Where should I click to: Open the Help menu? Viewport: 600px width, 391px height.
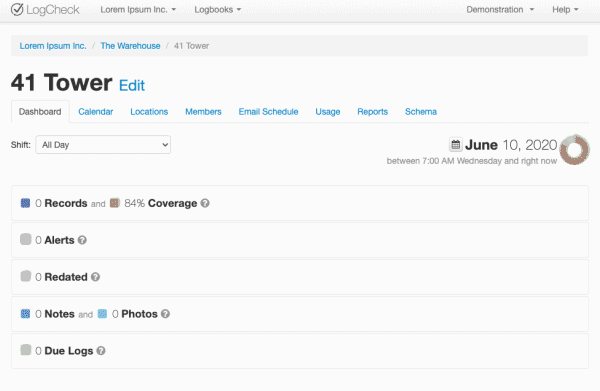[565, 10]
